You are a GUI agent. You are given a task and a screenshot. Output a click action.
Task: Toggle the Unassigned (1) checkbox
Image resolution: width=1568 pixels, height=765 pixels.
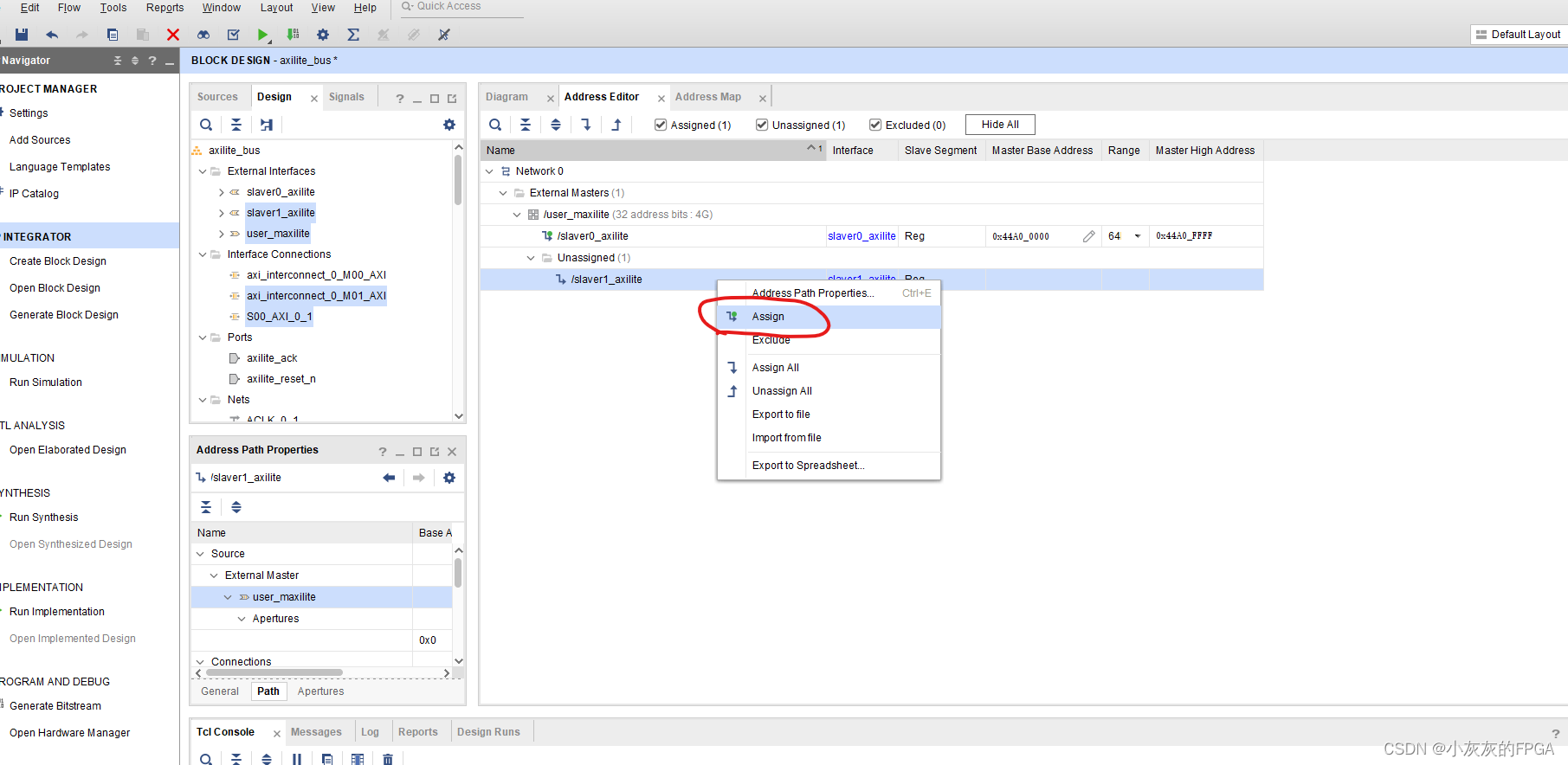pos(762,125)
